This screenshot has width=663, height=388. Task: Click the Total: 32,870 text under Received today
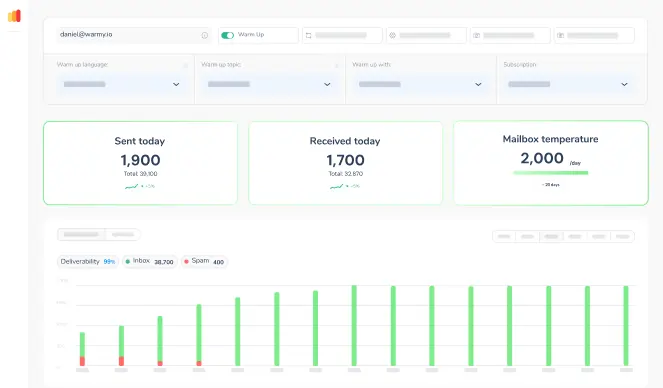click(345, 174)
